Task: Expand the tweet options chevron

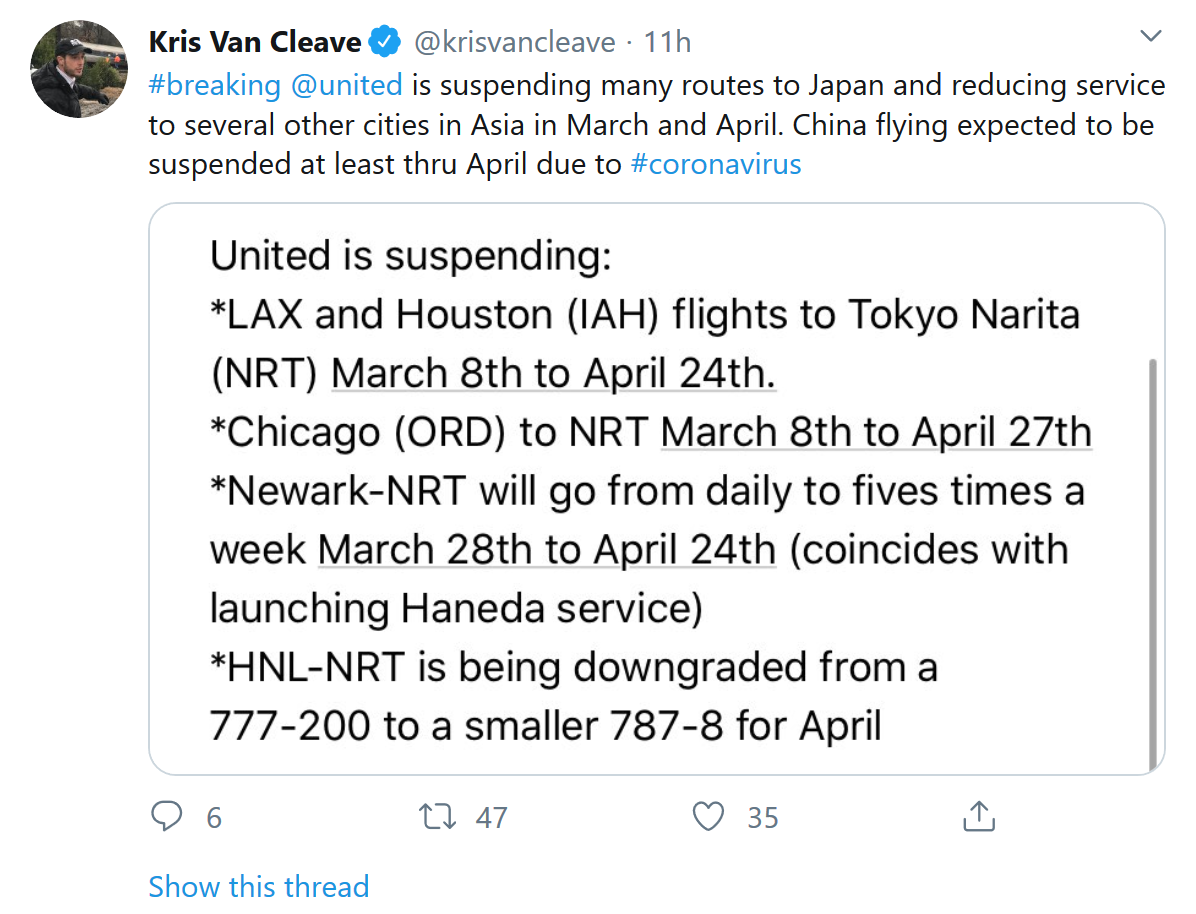Action: (x=1151, y=38)
